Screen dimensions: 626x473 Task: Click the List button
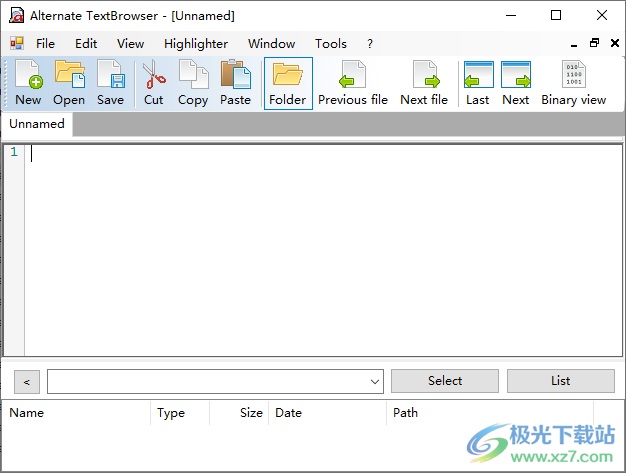point(561,381)
